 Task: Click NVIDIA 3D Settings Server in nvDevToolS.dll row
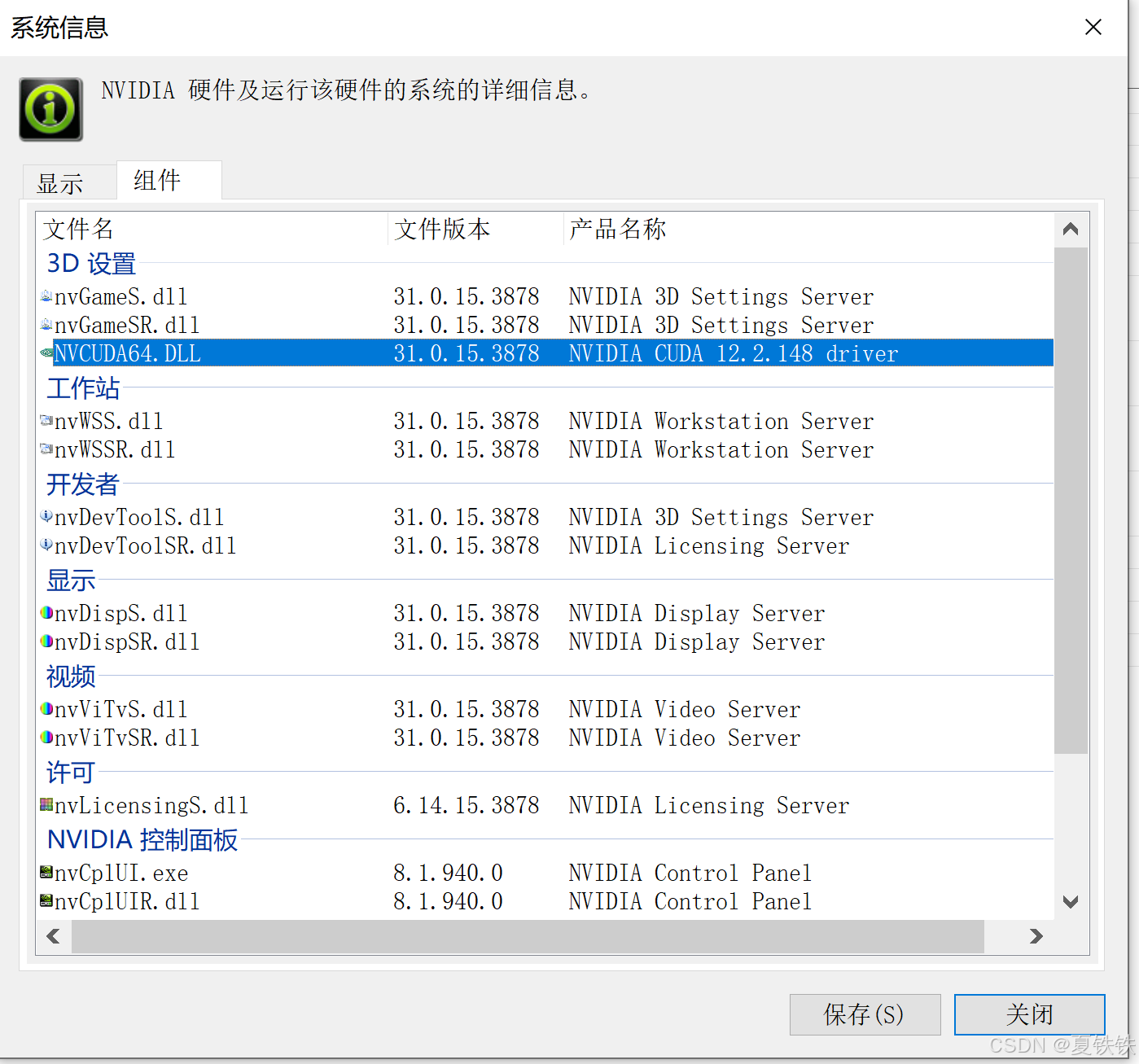[721, 517]
